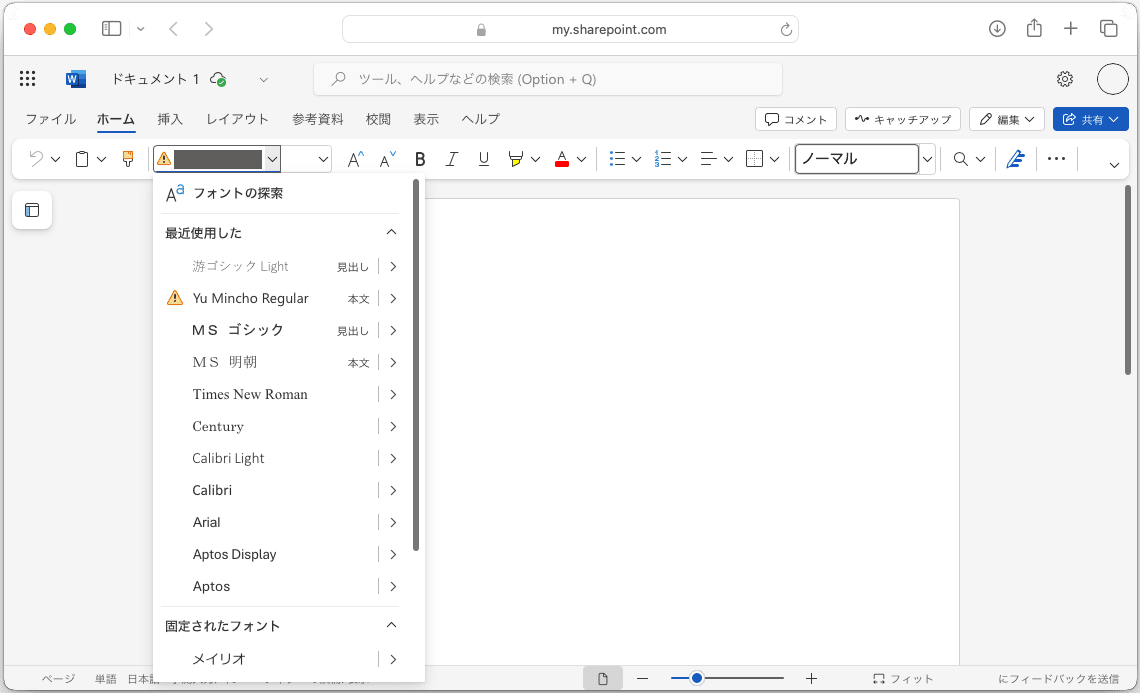Viewport: 1140px width, 693px height.
Task: Switch to the 参考資料 tab
Action: pyautogui.click(x=318, y=119)
